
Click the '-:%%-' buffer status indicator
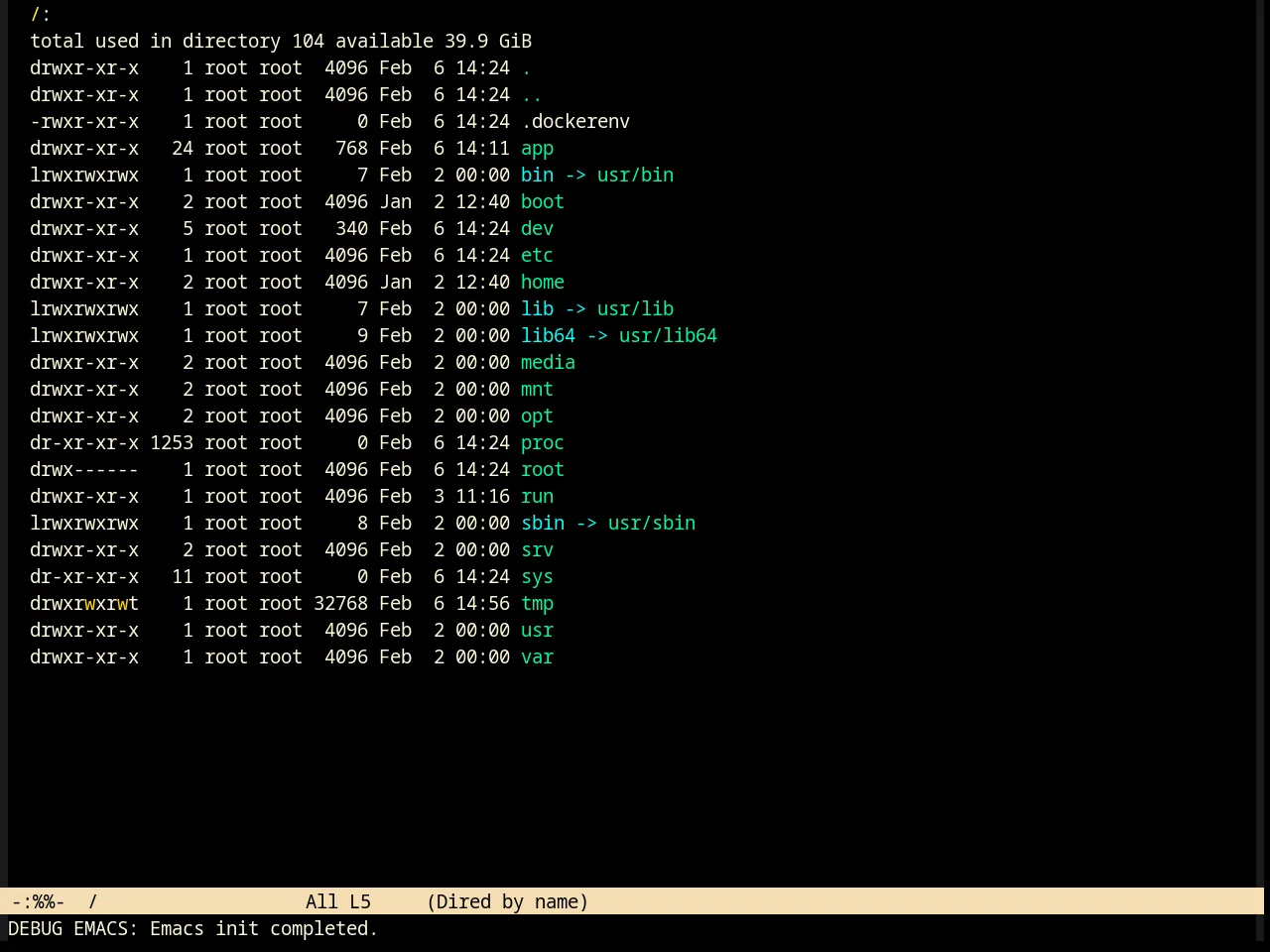point(38,902)
